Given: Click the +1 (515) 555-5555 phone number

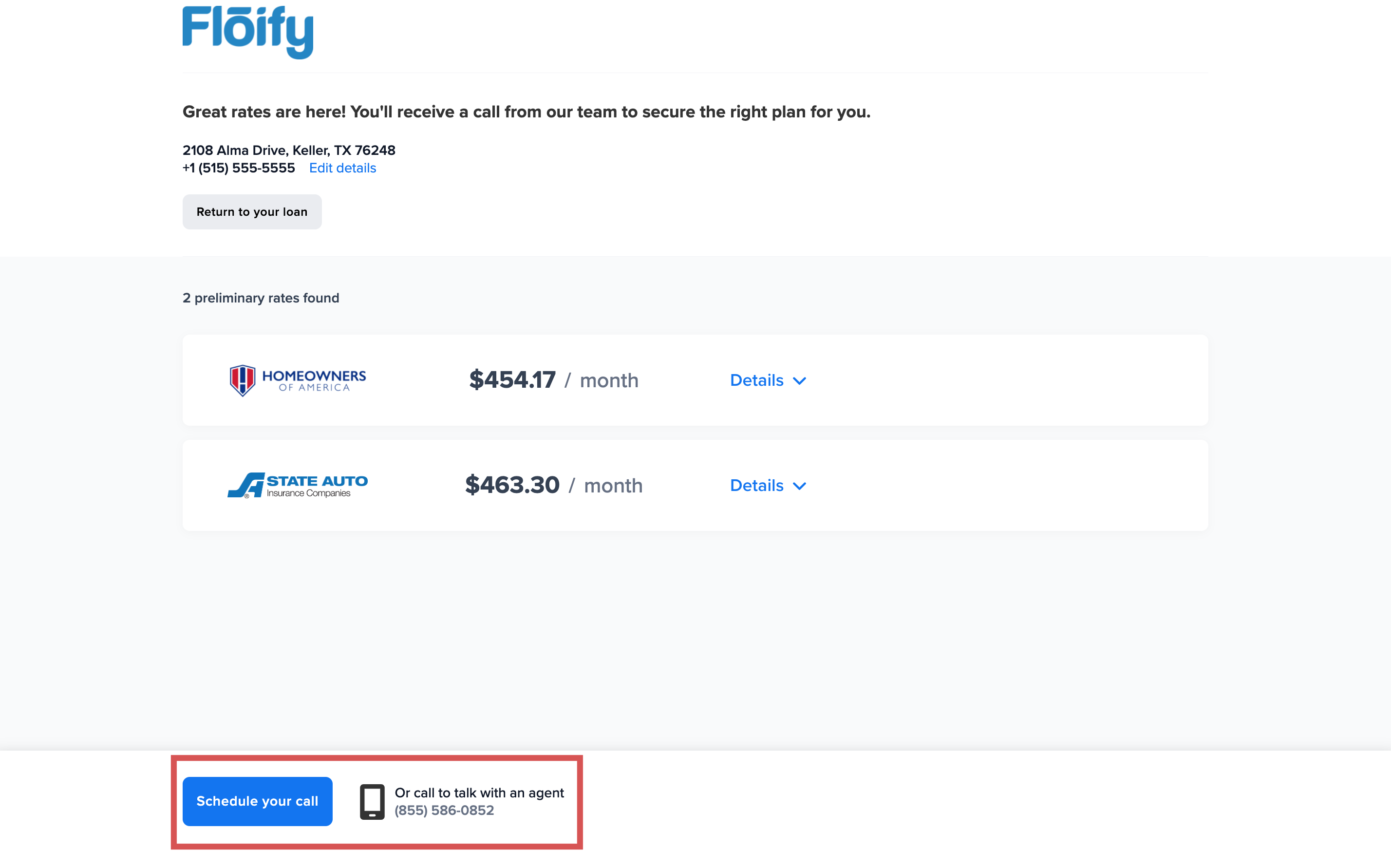Looking at the screenshot, I should 239,168.
